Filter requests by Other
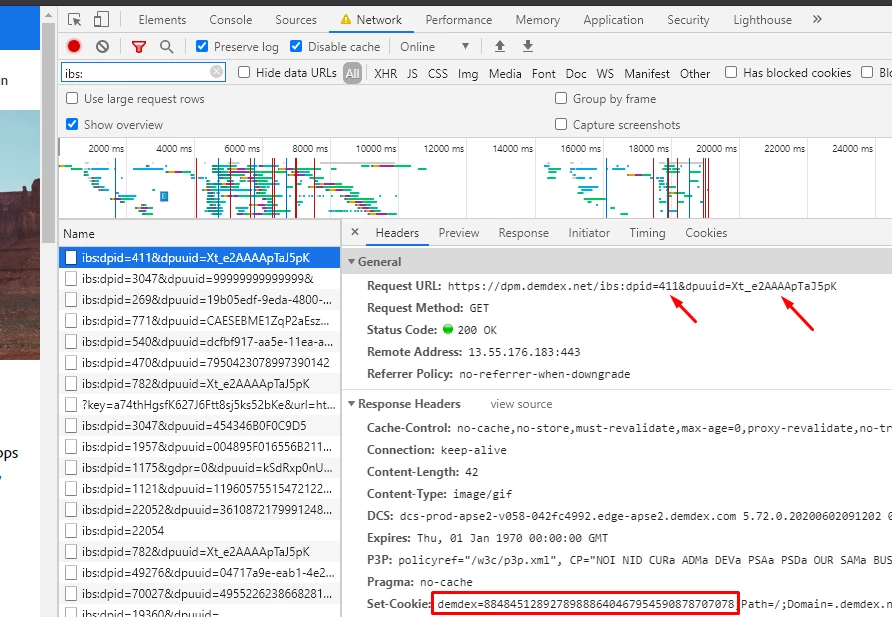This screenshot has width=892, height=617. click(695, 73)
